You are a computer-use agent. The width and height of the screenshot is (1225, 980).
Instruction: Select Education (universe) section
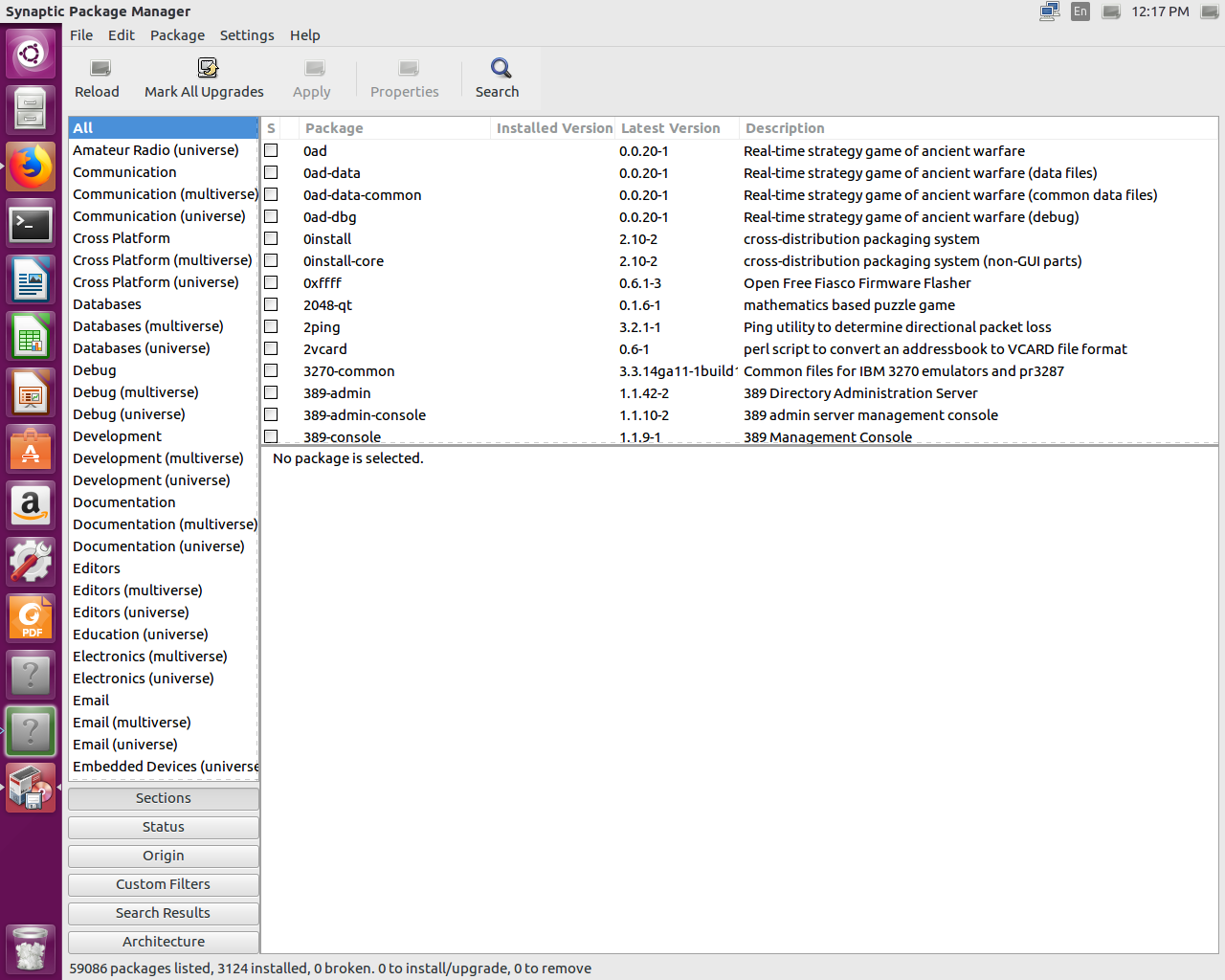click(164, 635)
